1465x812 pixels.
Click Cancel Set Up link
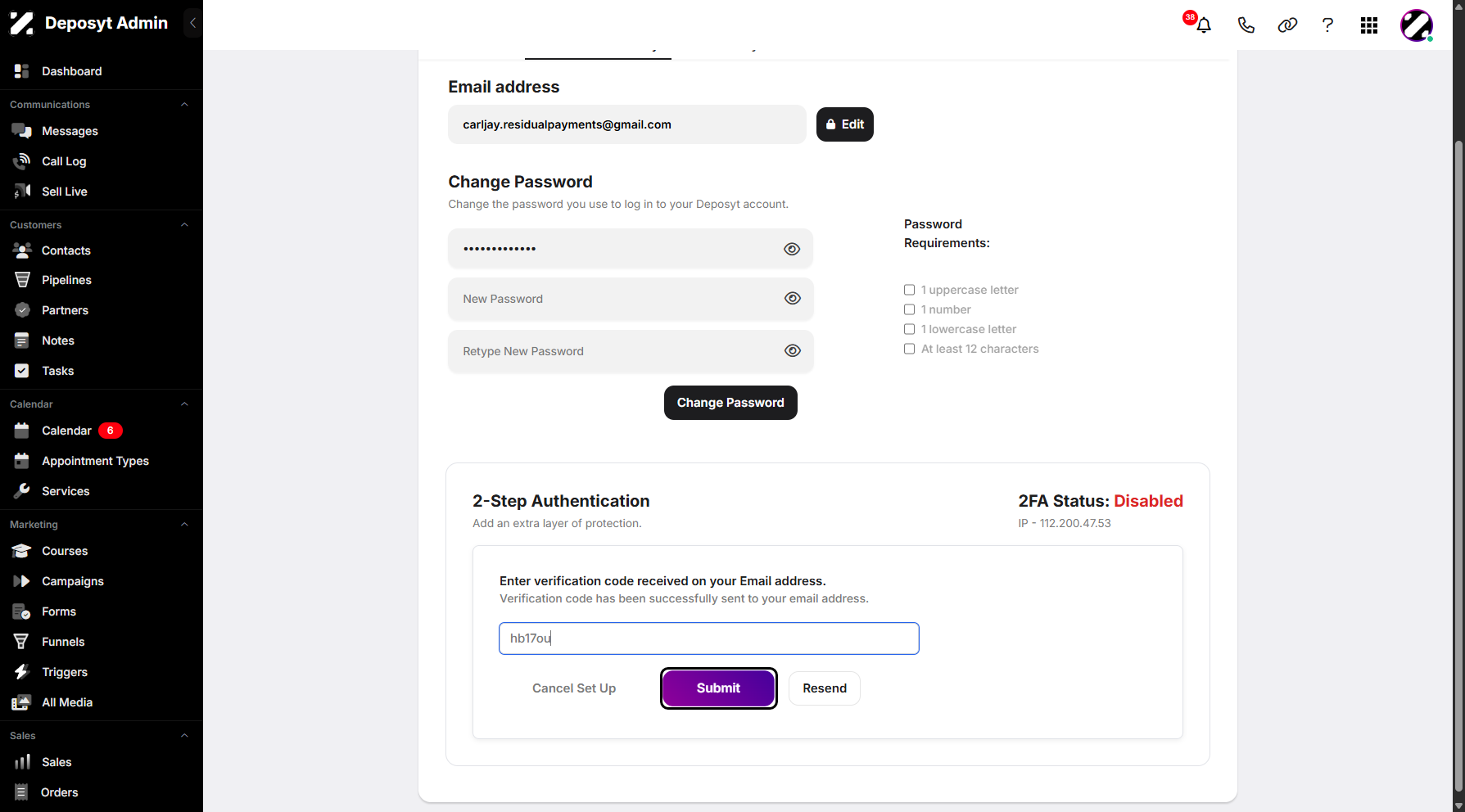click(x=574, y=688)
